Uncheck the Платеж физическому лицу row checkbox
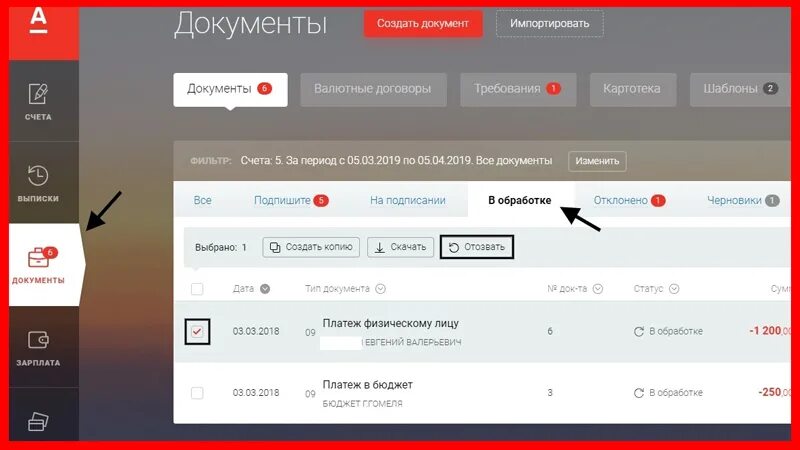Screen dimensions: 800x450 (197, 332)
